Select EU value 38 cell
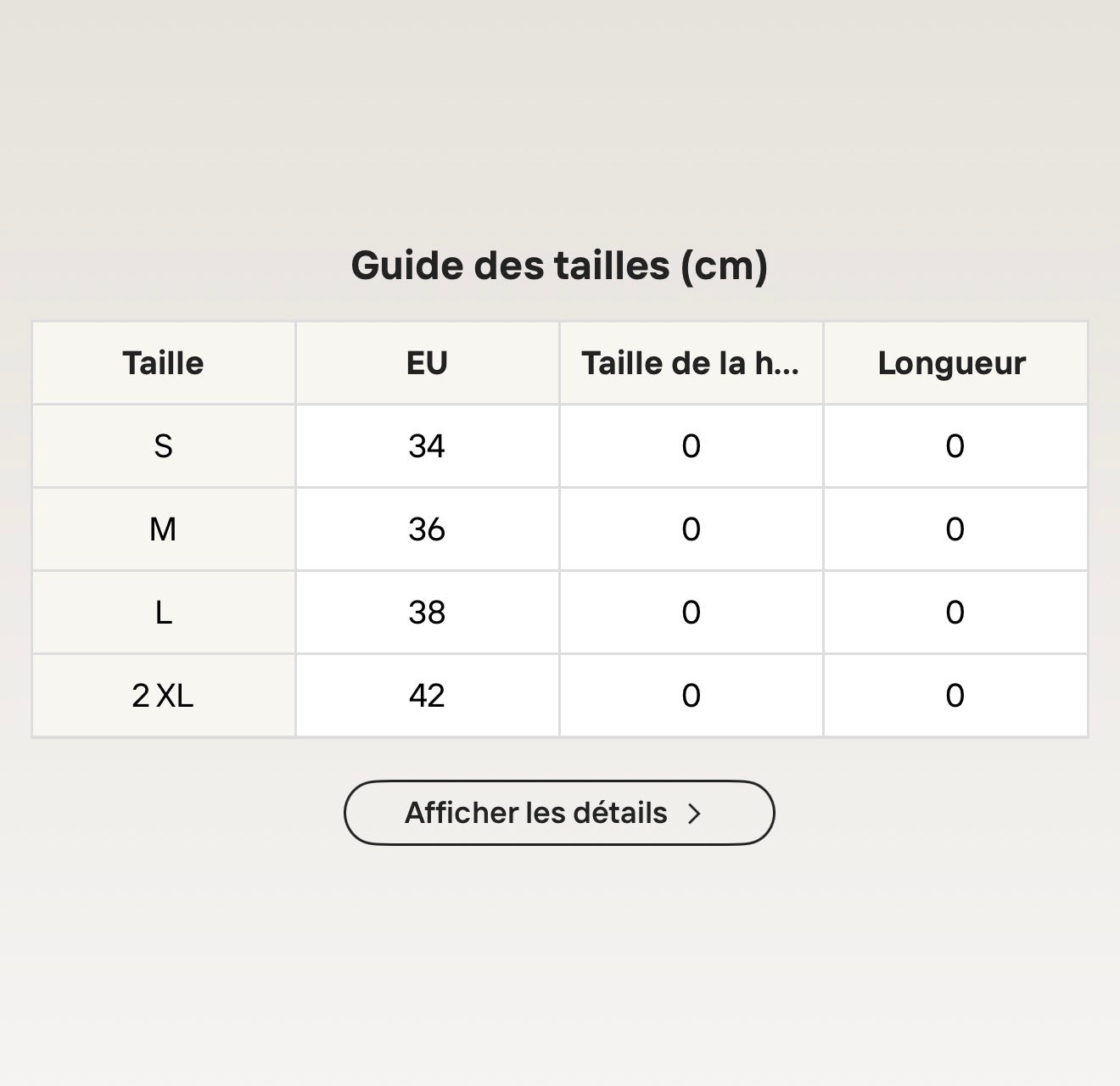The height and width of the screenshot is (1086, 1120). [428, 613]
